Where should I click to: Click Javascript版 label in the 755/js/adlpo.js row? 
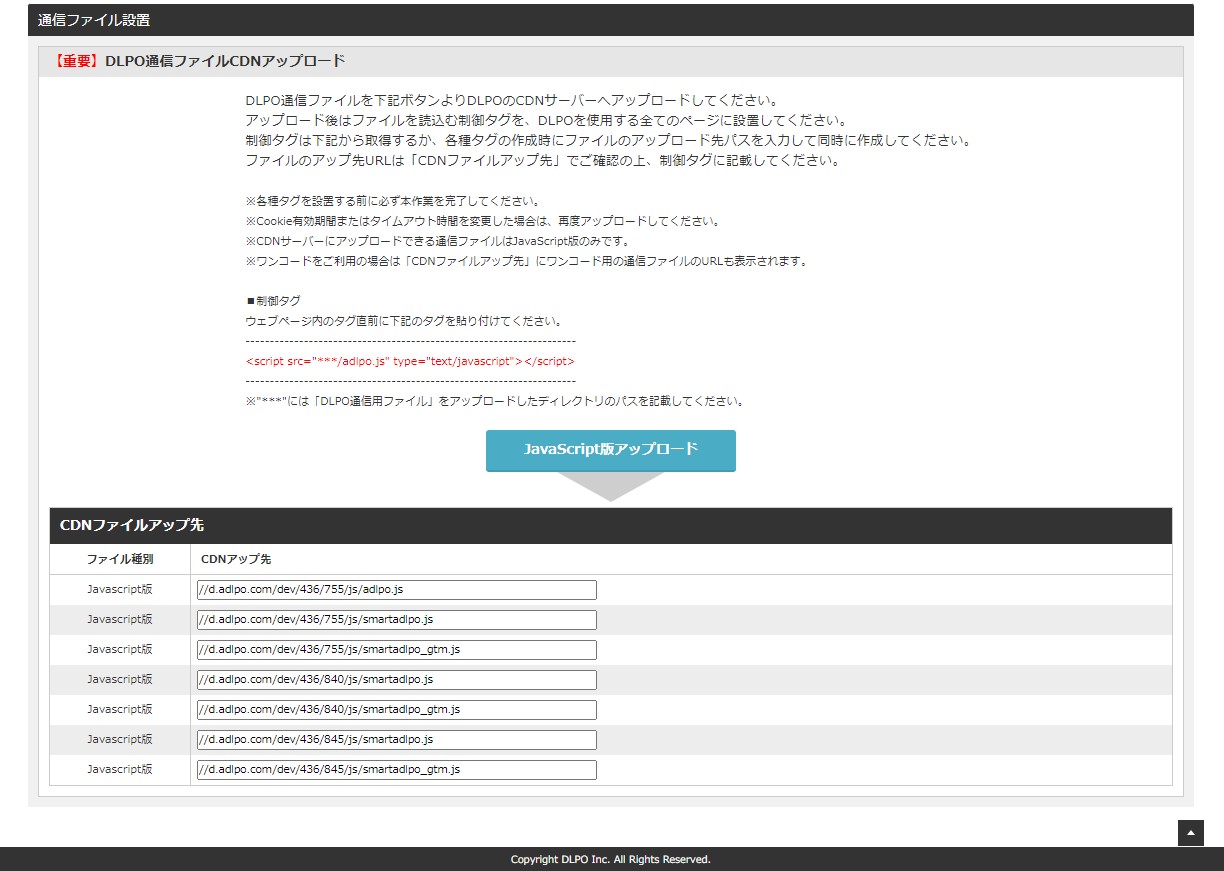point(120,590)
